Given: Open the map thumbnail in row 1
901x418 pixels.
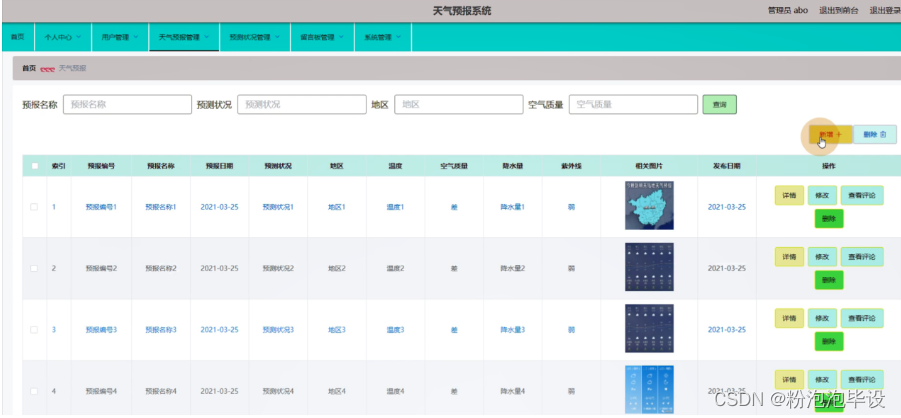Looking at the screenshot, I should point(649,205).
